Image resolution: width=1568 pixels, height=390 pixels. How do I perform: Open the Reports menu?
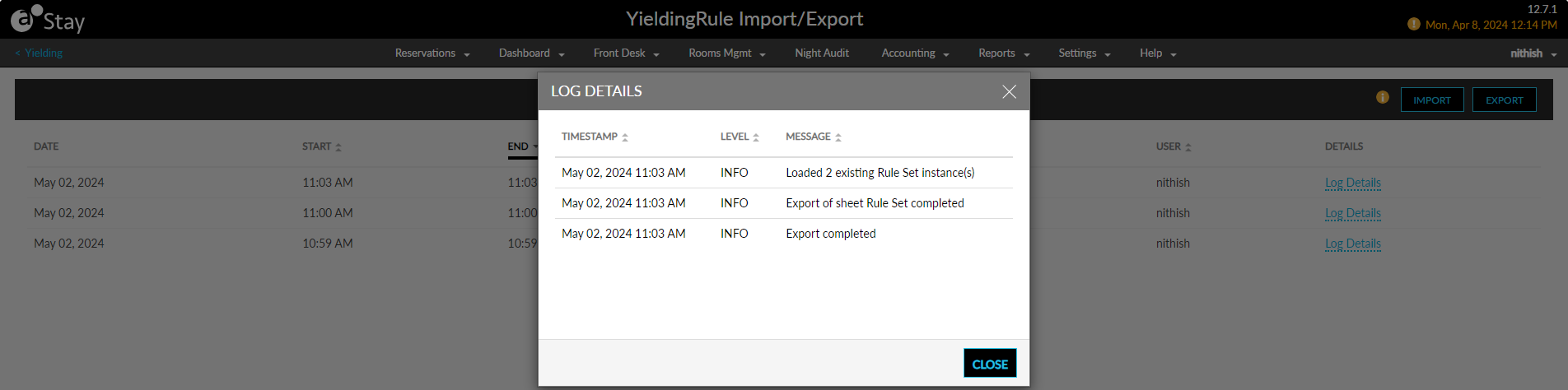coord(1004,53)
